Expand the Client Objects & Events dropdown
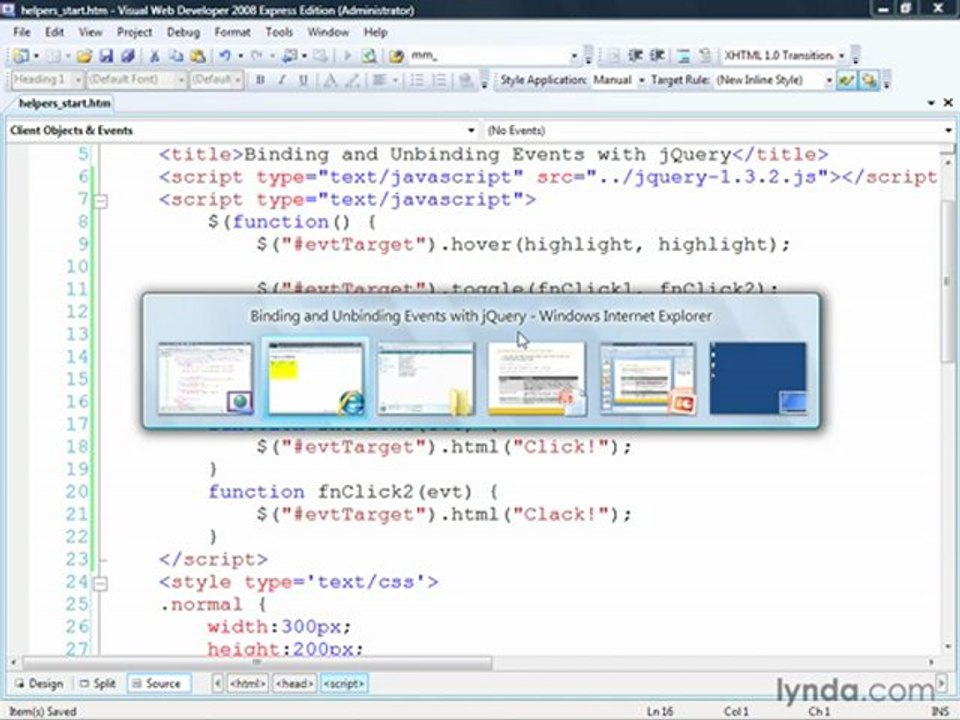Viewport: 960px width, 720px height. pyautogui.click(x=470, y=130)
